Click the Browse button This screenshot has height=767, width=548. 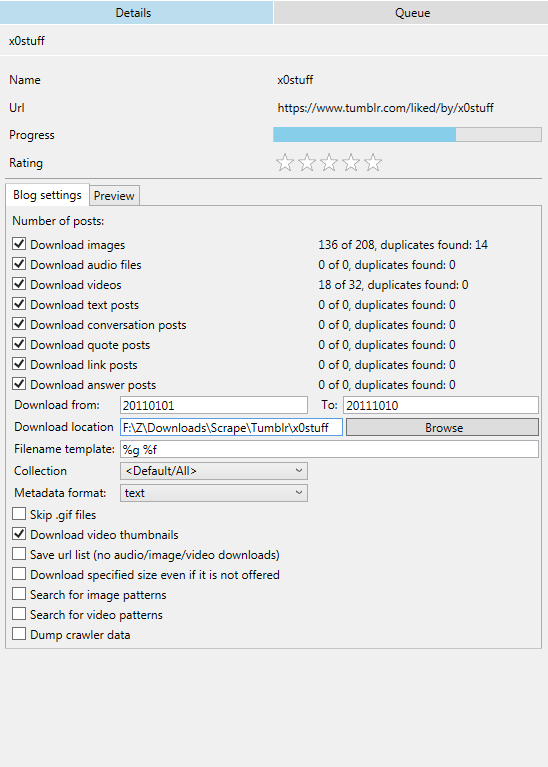[x=442, y=428]
